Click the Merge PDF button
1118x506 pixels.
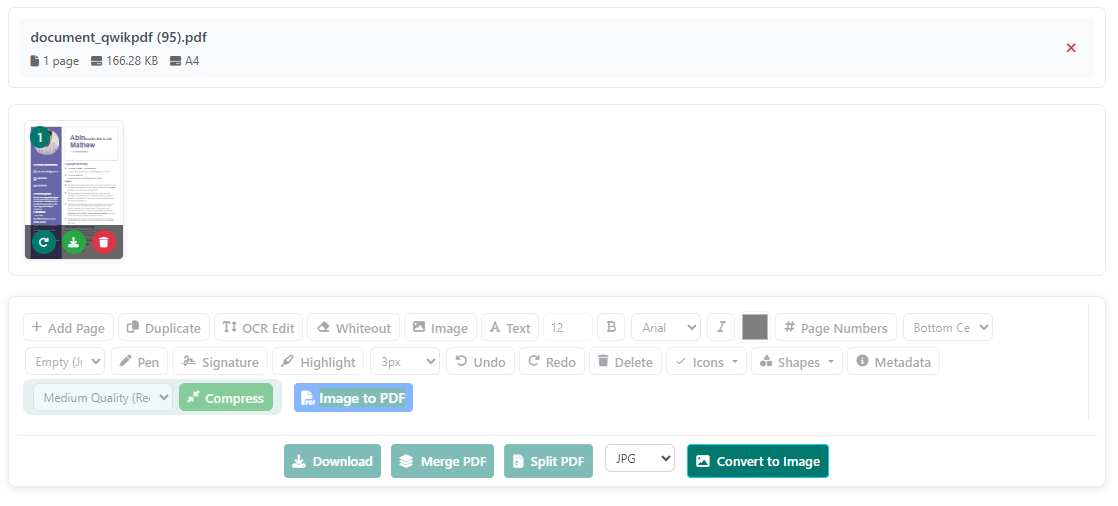[x=442, y=461]
